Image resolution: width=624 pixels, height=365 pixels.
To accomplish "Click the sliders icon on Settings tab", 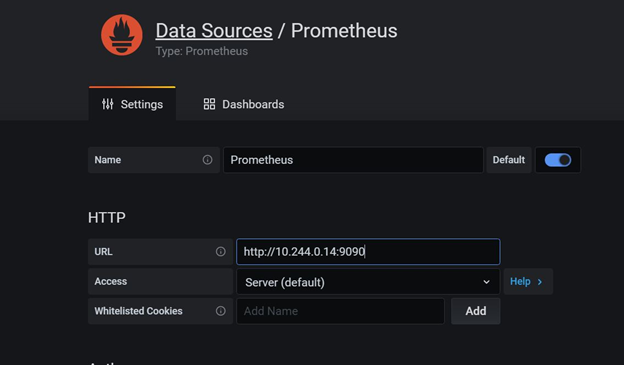I will click(x=107, y=104).
